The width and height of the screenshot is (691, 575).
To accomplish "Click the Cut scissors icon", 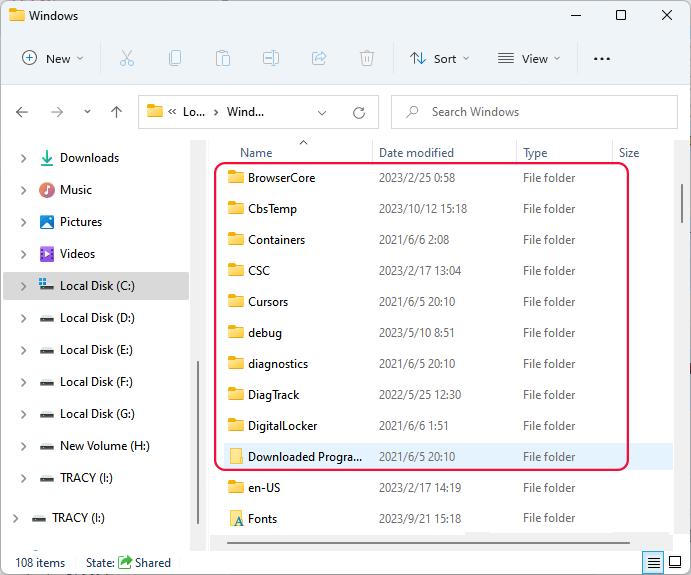I will point(127,58).
